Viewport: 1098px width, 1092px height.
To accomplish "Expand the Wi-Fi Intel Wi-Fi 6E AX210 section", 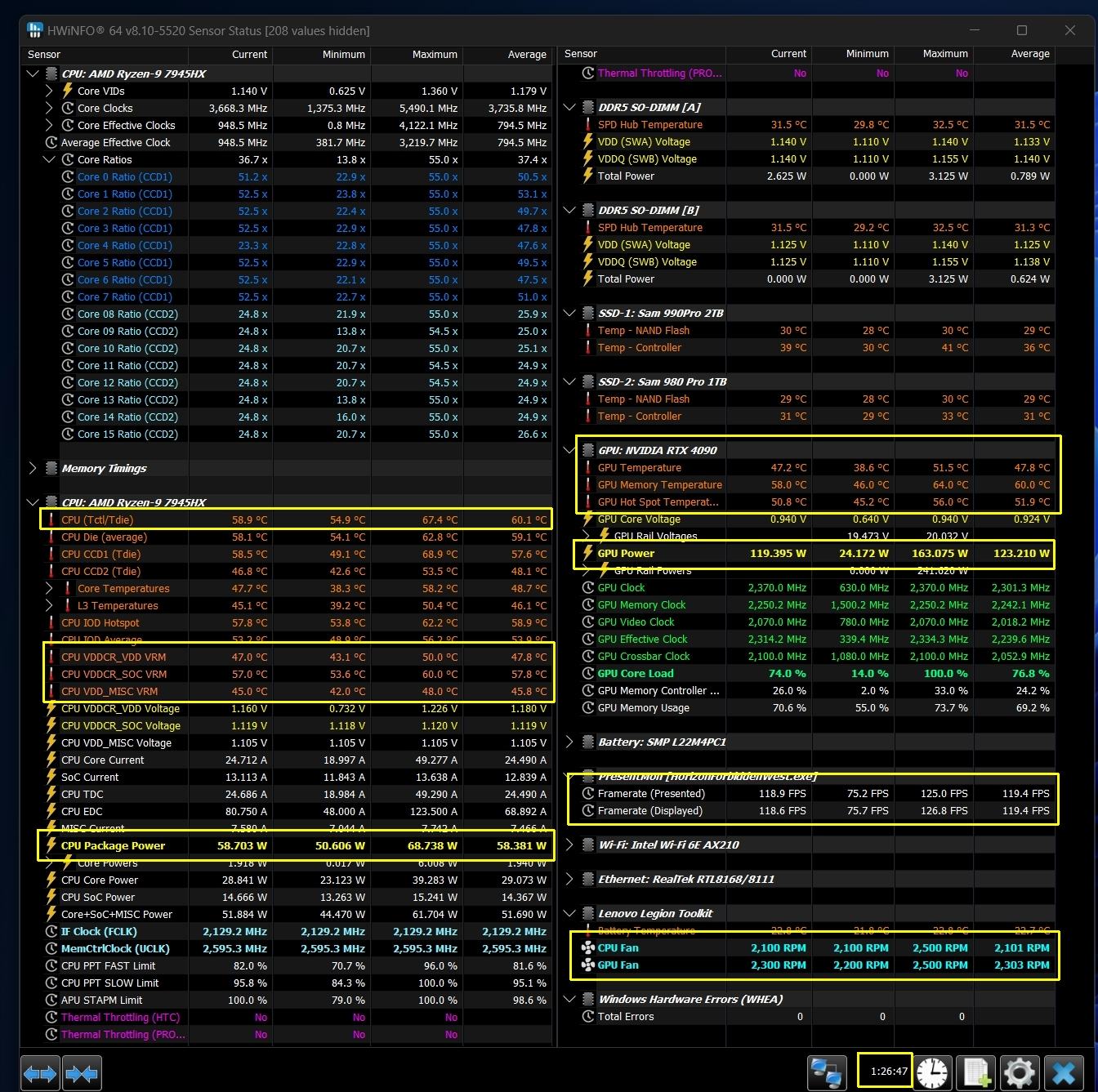I will tap(569, 845).
